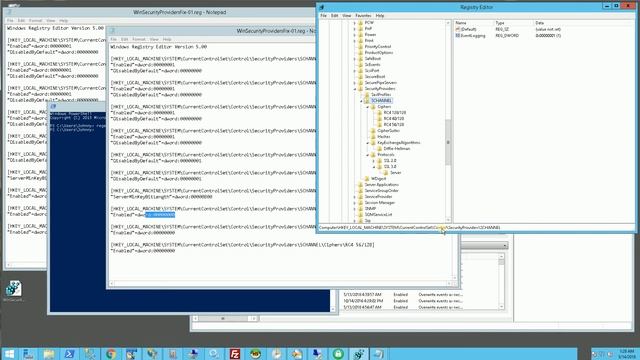This screenshot has width=640, height=360.
Task: Select the ServiceGroupOrder key
Action: [382, 191]
